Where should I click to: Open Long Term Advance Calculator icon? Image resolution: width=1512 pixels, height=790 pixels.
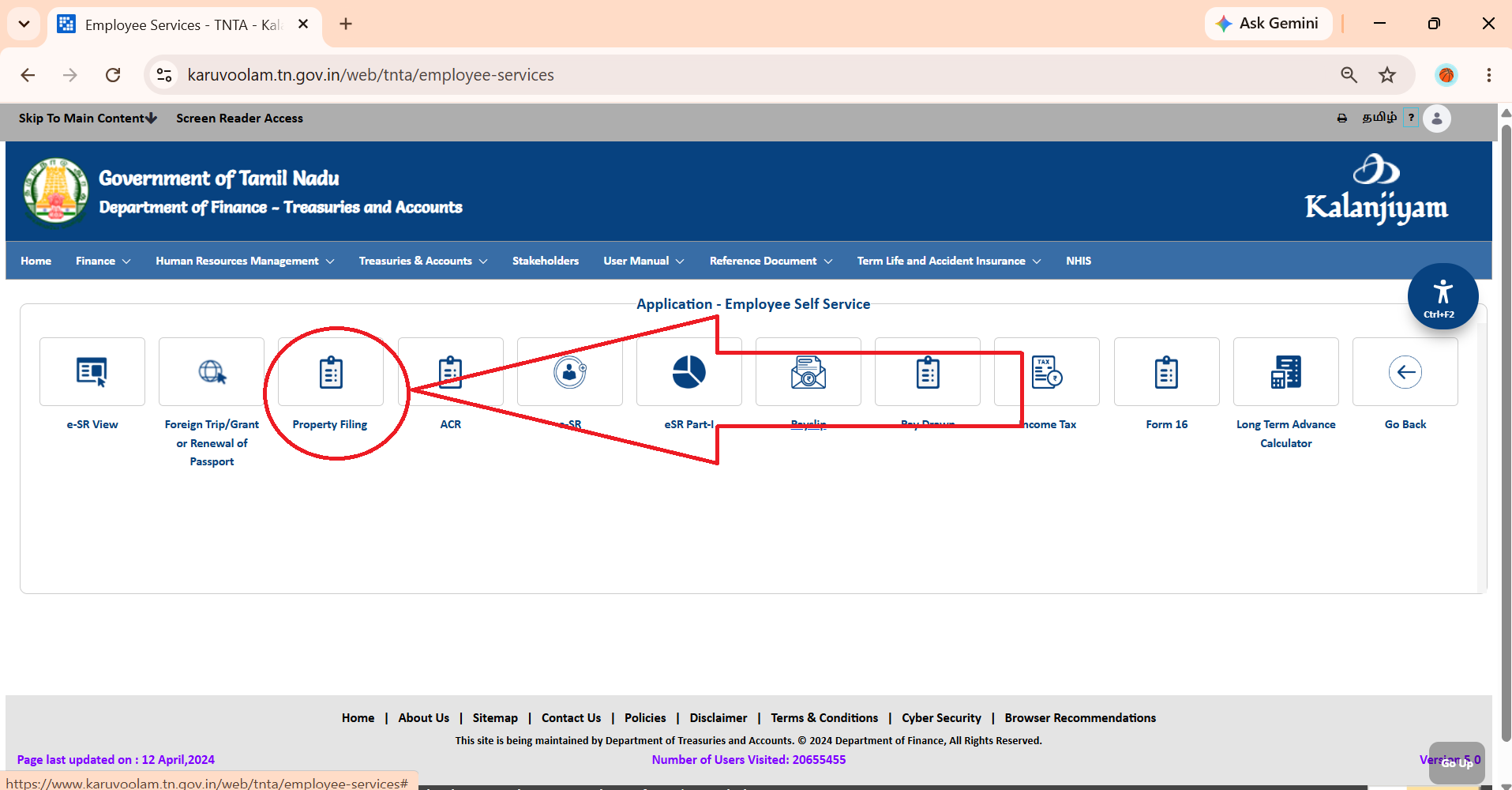(x=1285, y=372)
